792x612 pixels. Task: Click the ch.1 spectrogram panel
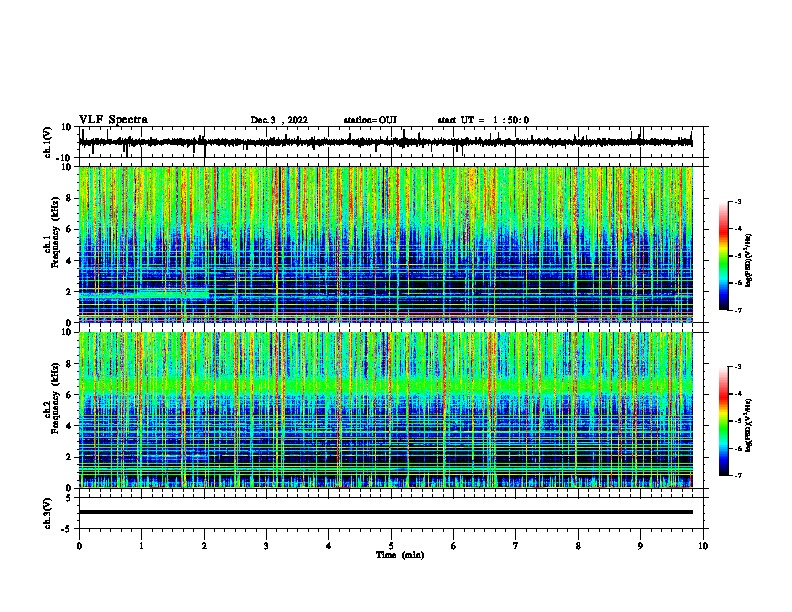pyautogui.click(x=385, y=244)
